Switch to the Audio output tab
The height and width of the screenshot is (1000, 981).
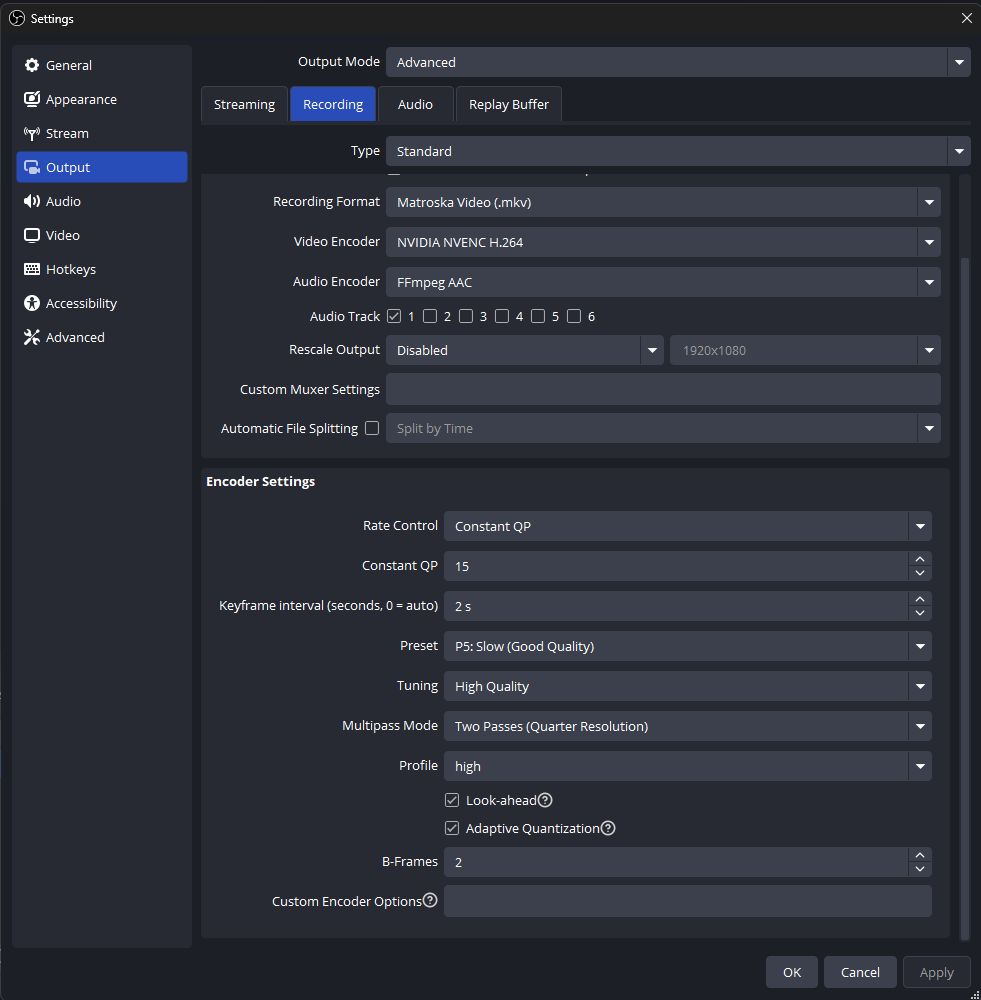[415, 104]
